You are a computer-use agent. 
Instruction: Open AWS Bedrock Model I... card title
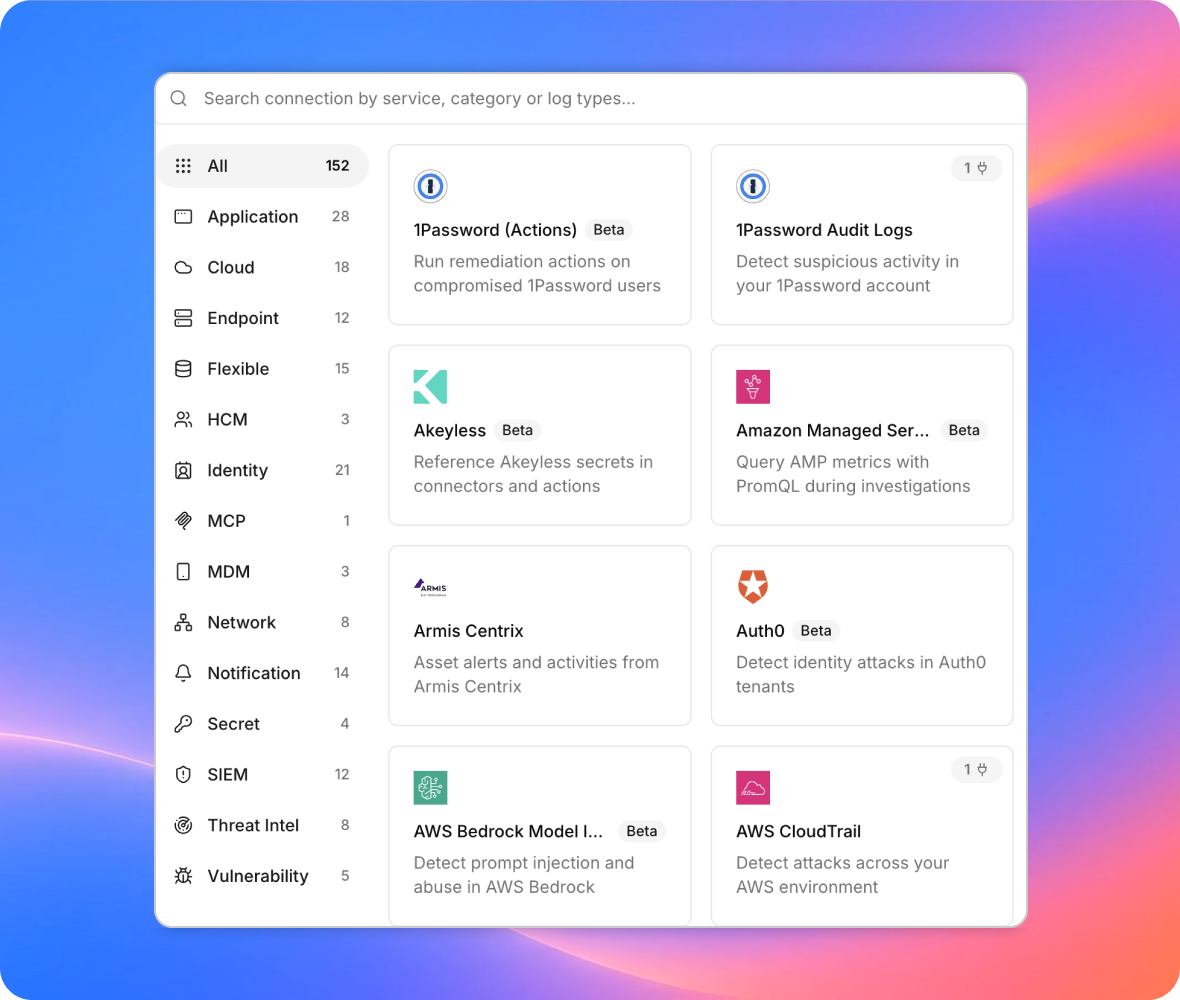point(508,831)
